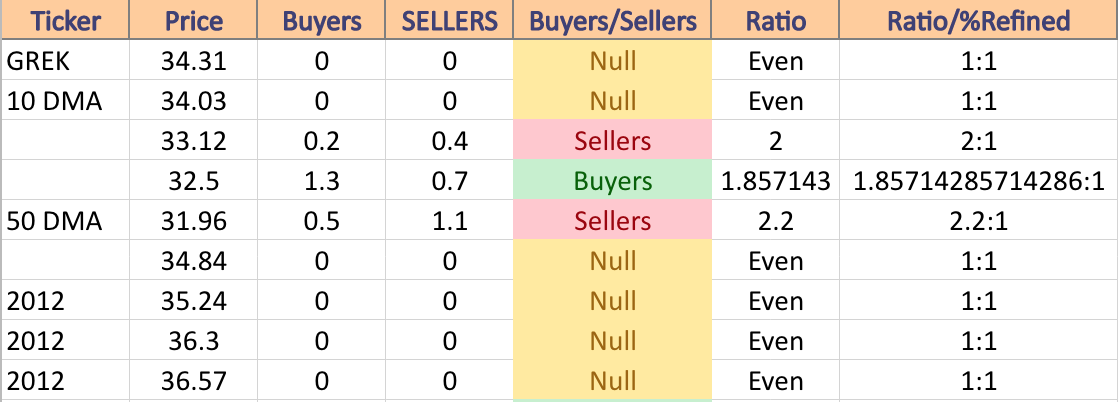Click the 1.85714285714286:1 cell
The image size is (1118, 402).
(979, 180)
